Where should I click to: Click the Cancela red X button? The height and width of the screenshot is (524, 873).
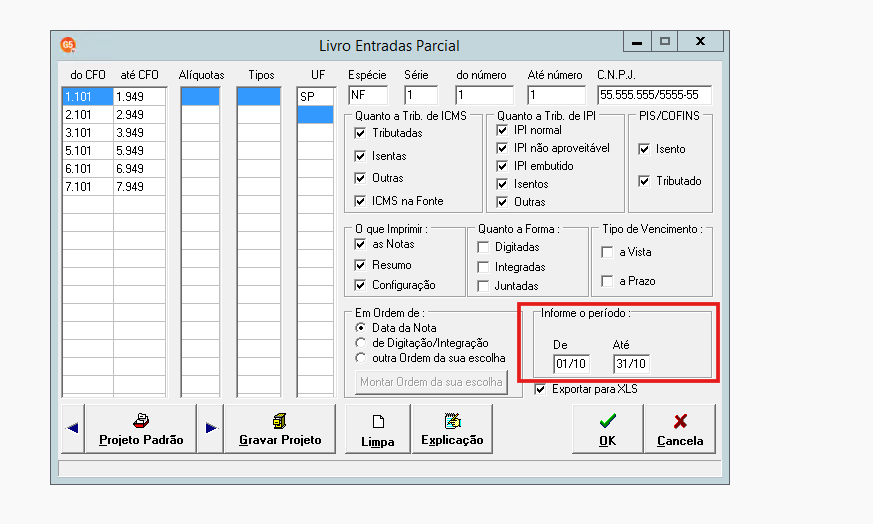[680, 429]
